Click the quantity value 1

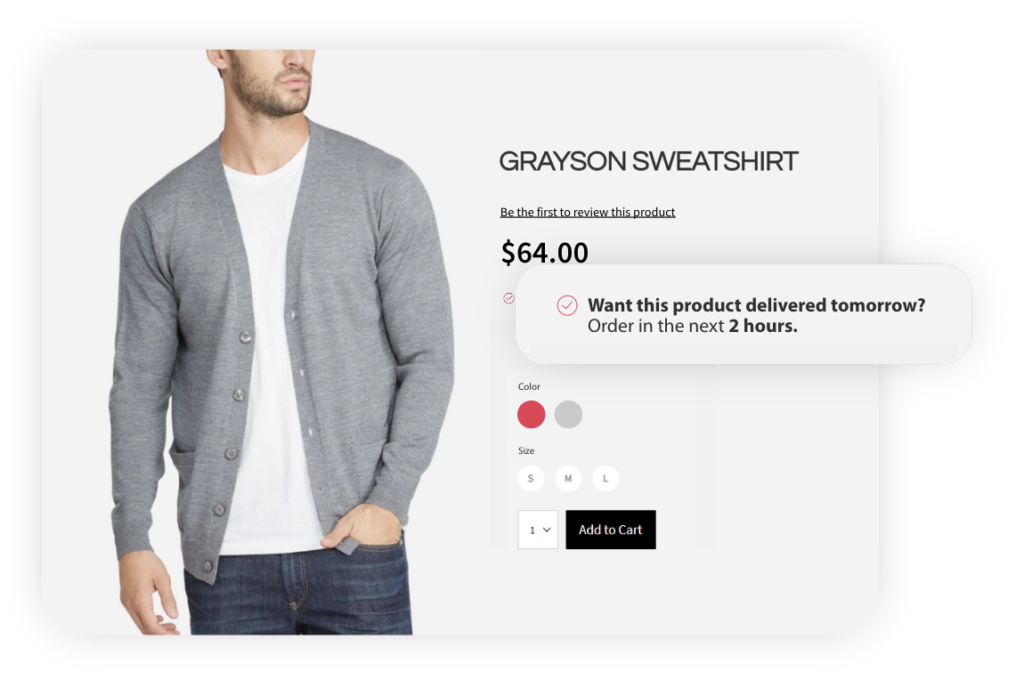coord(532,530)
